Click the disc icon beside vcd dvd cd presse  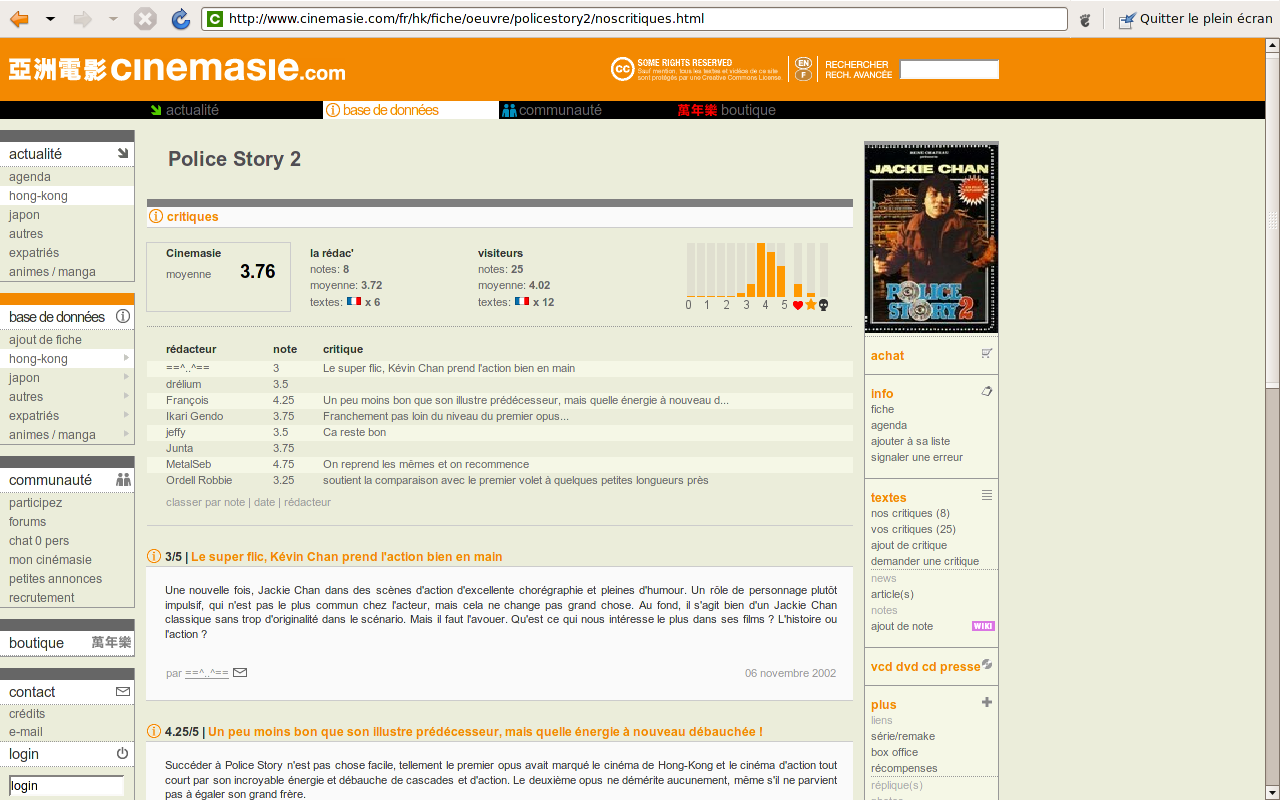pos(987,664)
